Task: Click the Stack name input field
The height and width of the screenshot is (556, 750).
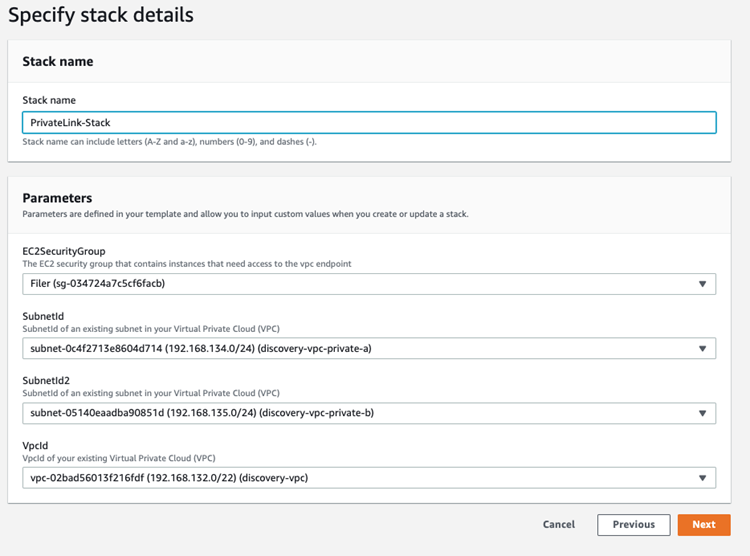Action: [x=369, y=122]
